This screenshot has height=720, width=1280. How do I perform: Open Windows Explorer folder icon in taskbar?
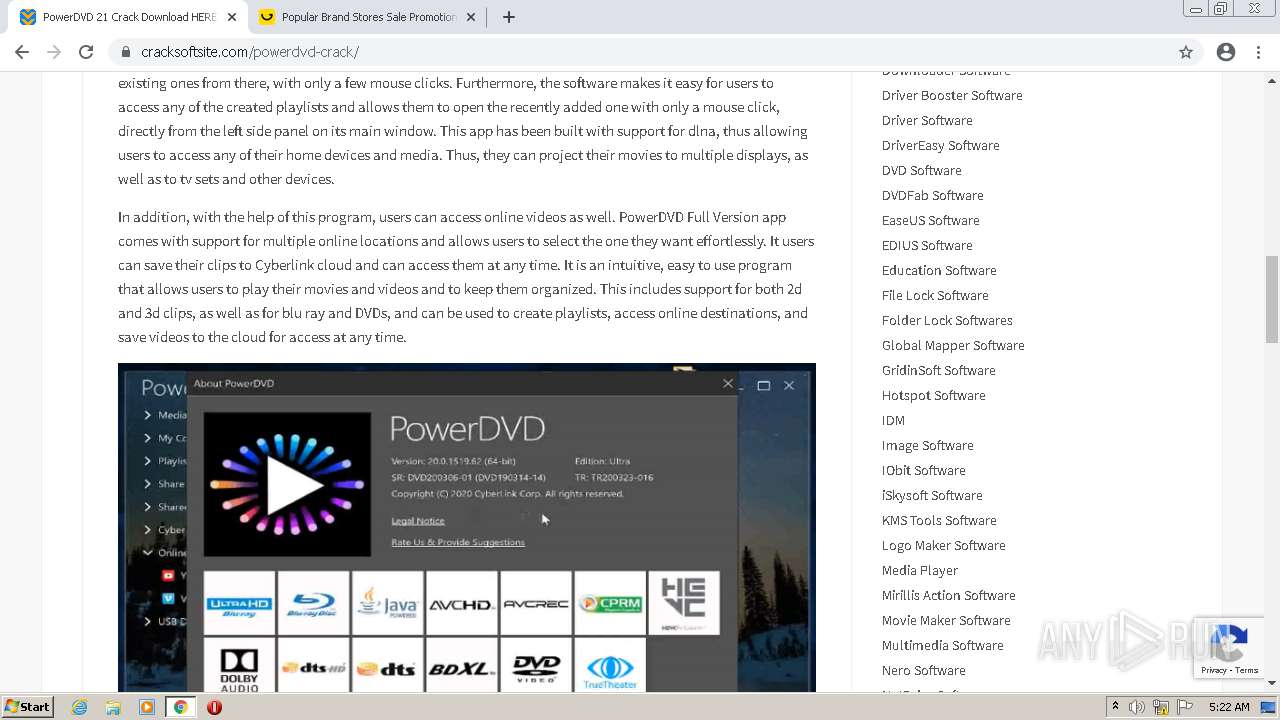pyautogui.click(x=113, y=707)
